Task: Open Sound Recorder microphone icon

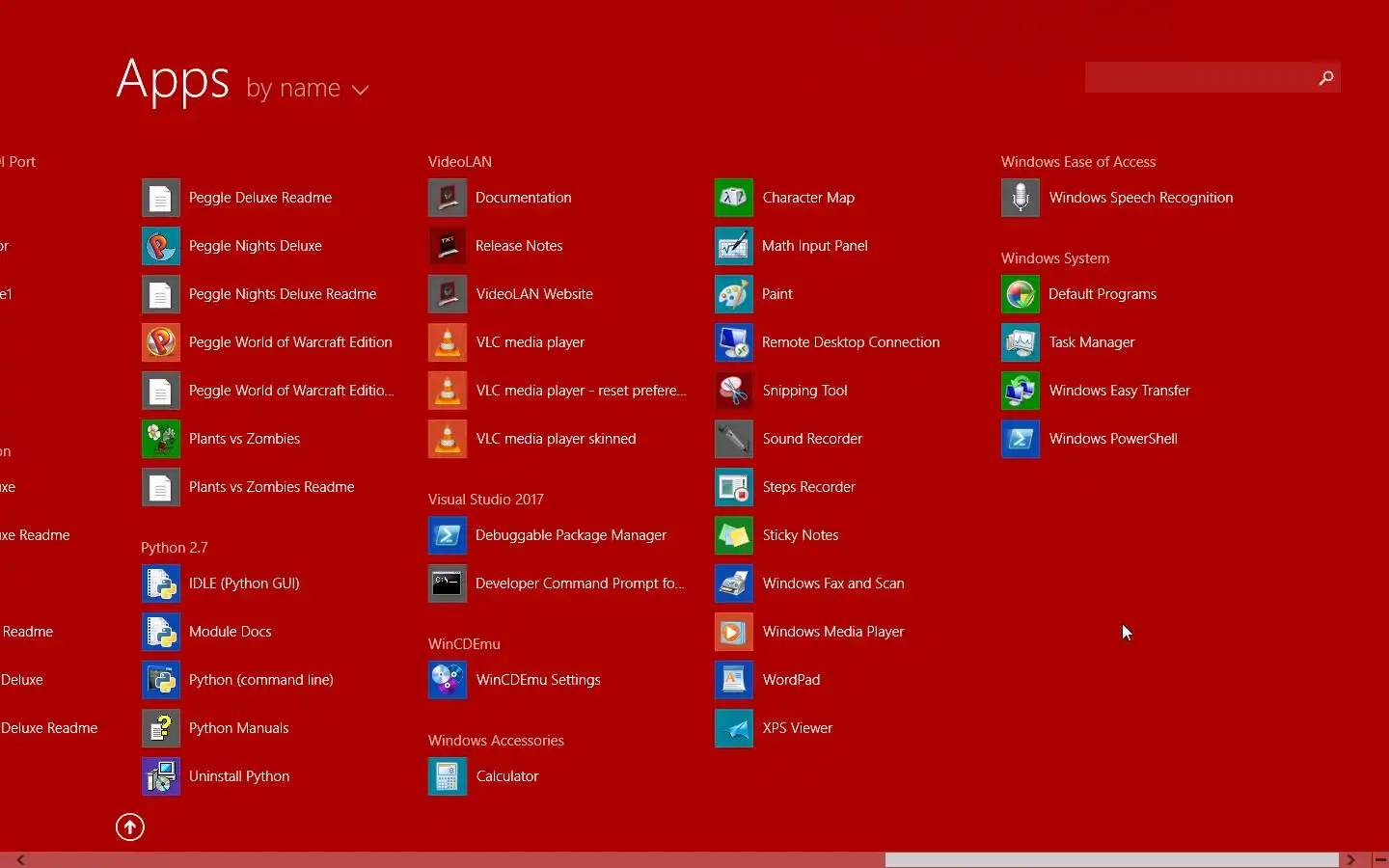Action: pos(734,439)
